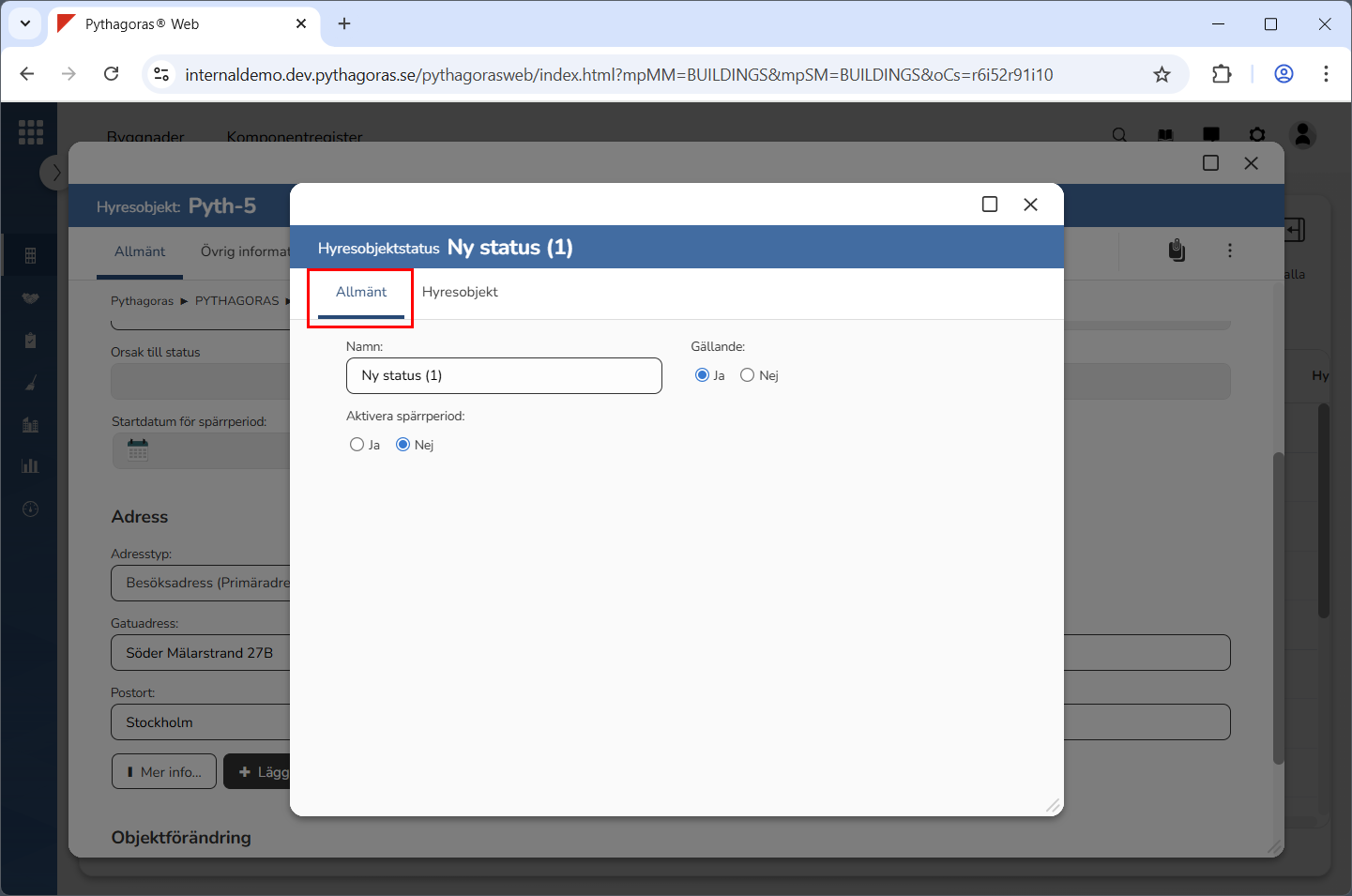1352x896 pixels.
Task: Select 'Nej' for Gällande
Action: pyautogui.click(x=747, y=375)
